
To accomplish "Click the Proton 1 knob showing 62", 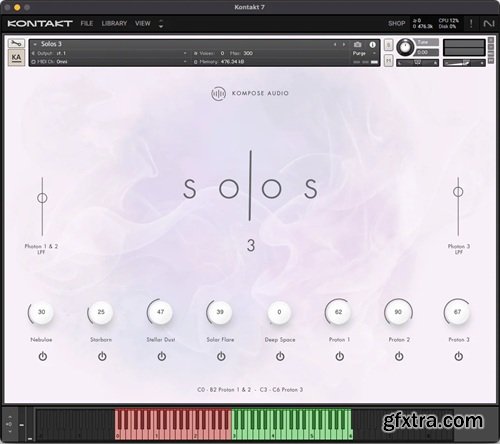I will tap(338, 312).
